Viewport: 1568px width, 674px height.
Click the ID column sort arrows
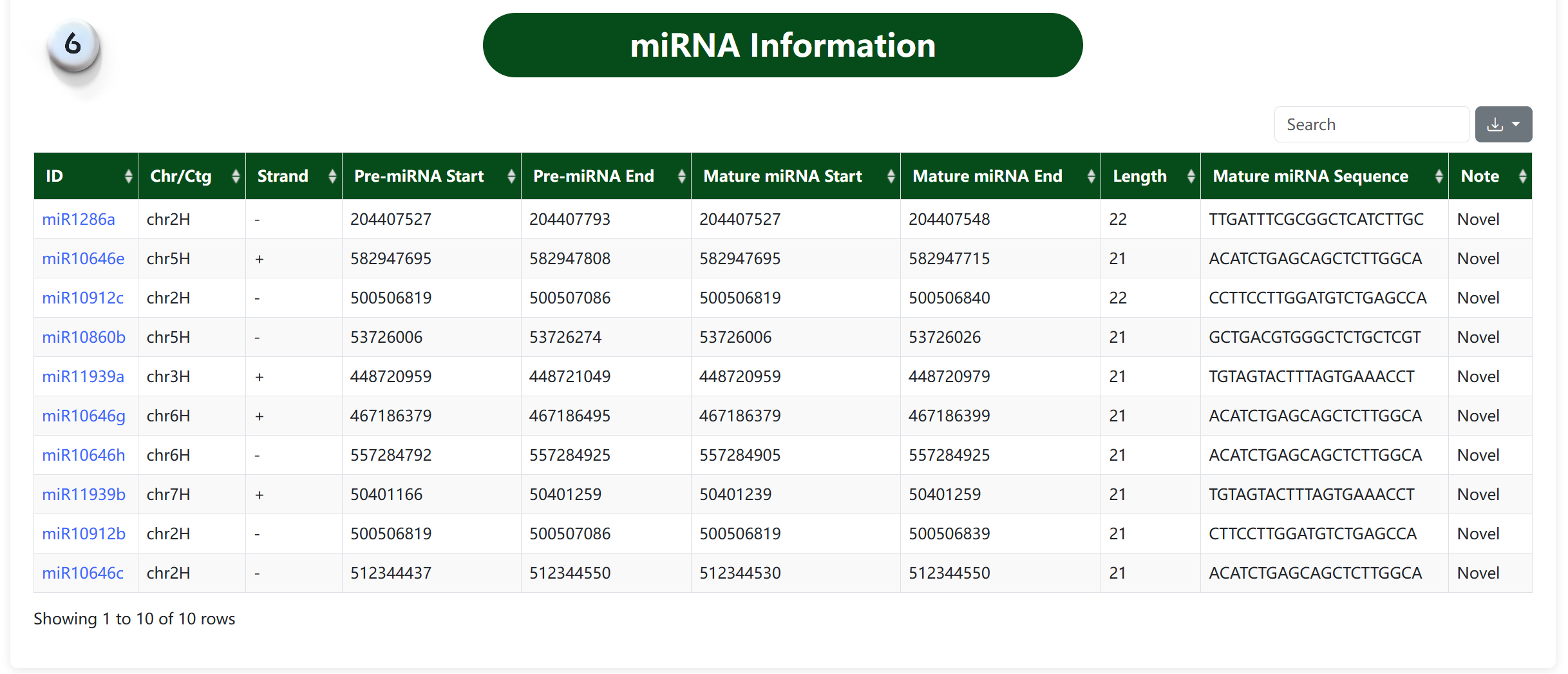click(x=129, y=176)
